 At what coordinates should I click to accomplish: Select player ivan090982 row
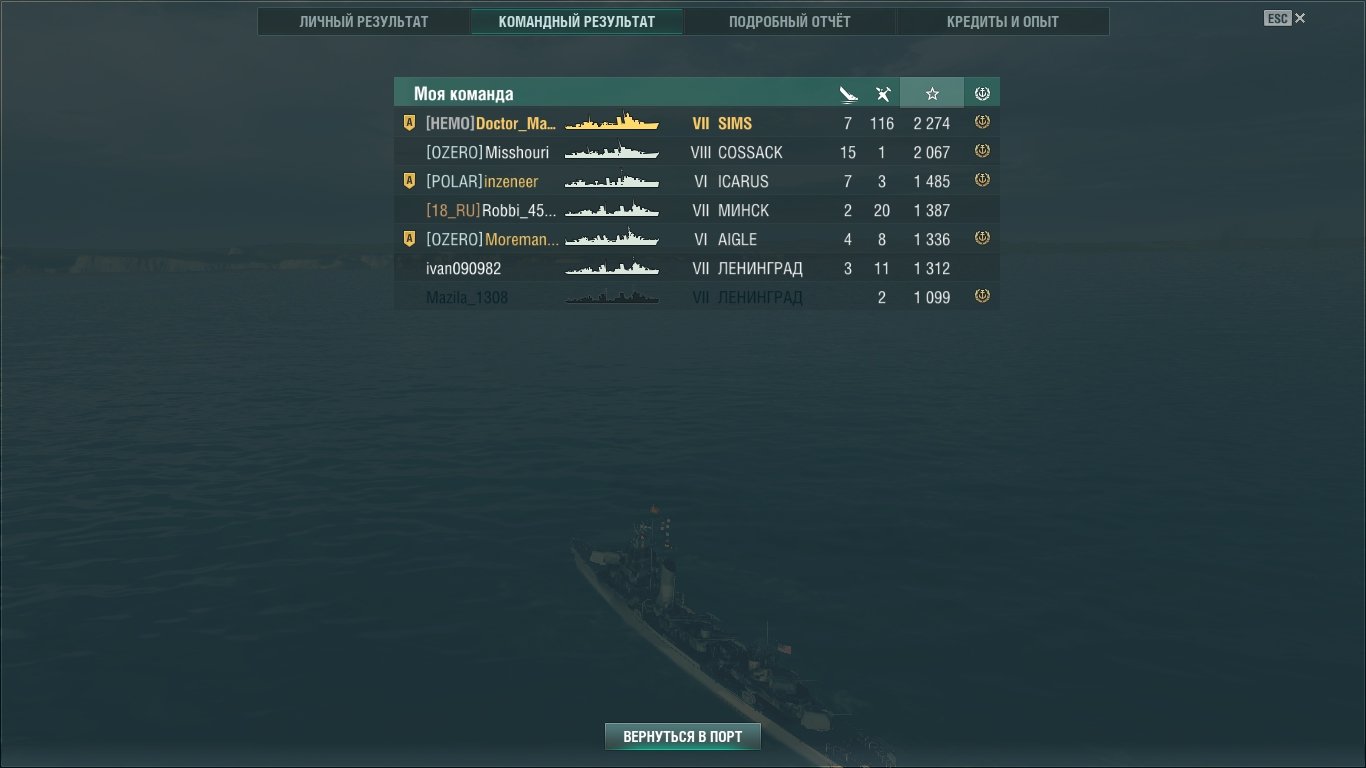point(697,268)
